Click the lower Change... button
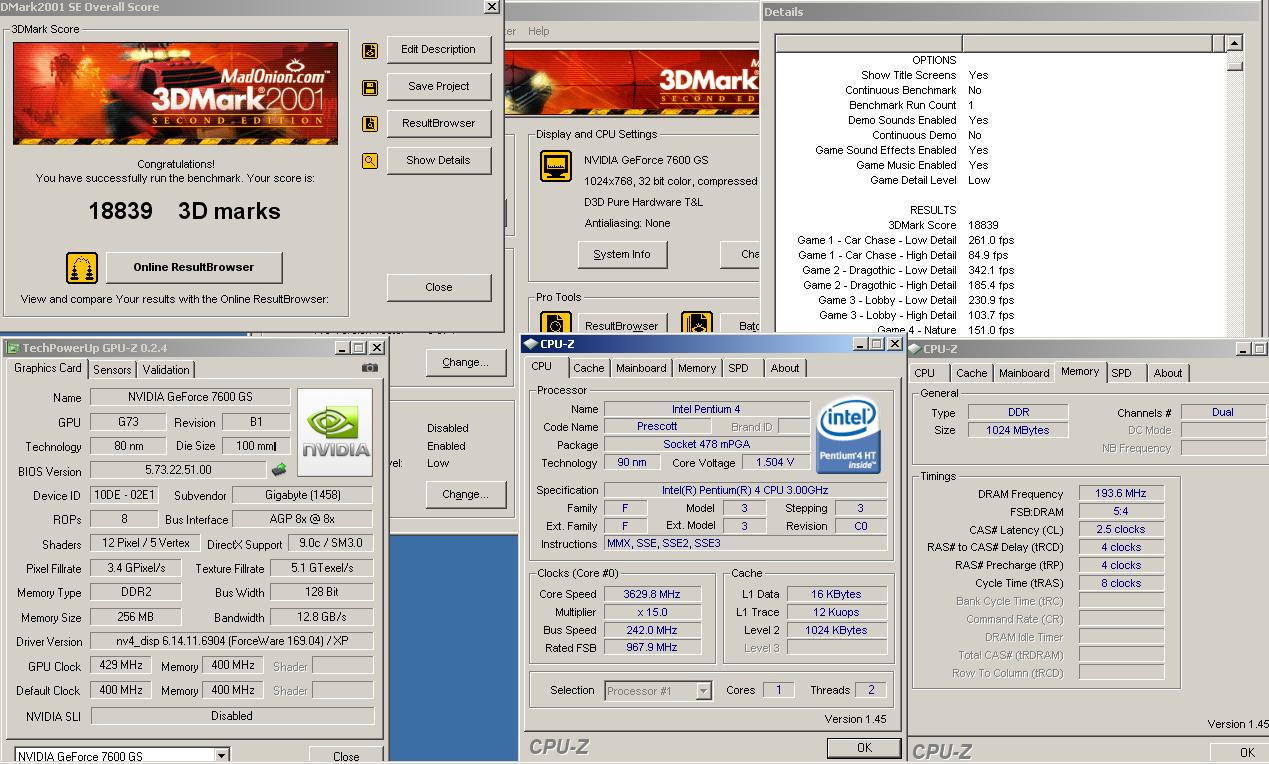Image resolution: width=1269 pixels, height=764 pixels. [x=465, y=494]
